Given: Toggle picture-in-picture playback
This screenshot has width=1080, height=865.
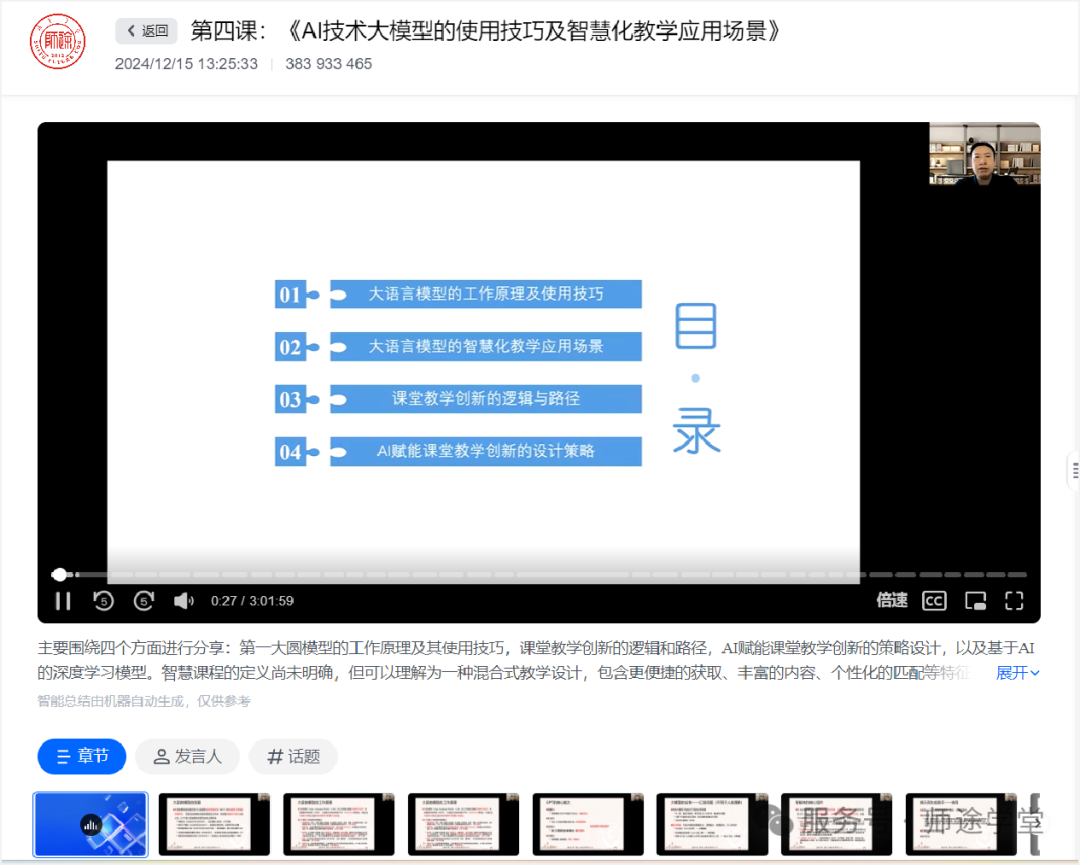Looking at the screenshot, I should click(974, 600).
